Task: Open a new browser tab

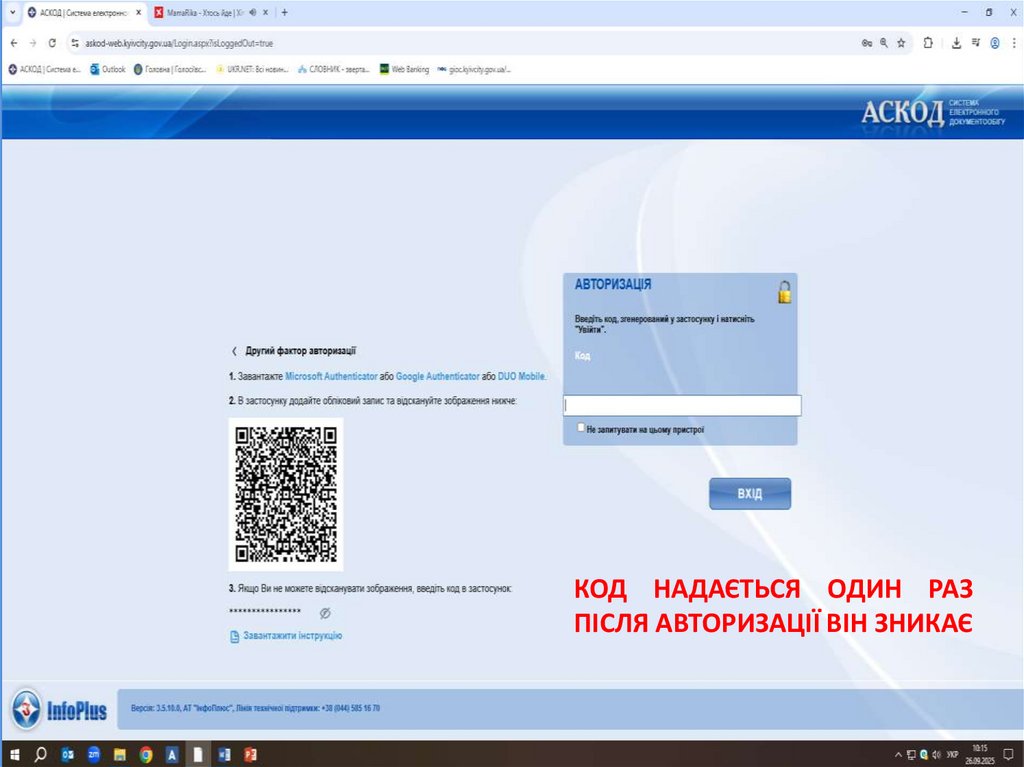Action: pyautogui.click(x=284, y=12)
